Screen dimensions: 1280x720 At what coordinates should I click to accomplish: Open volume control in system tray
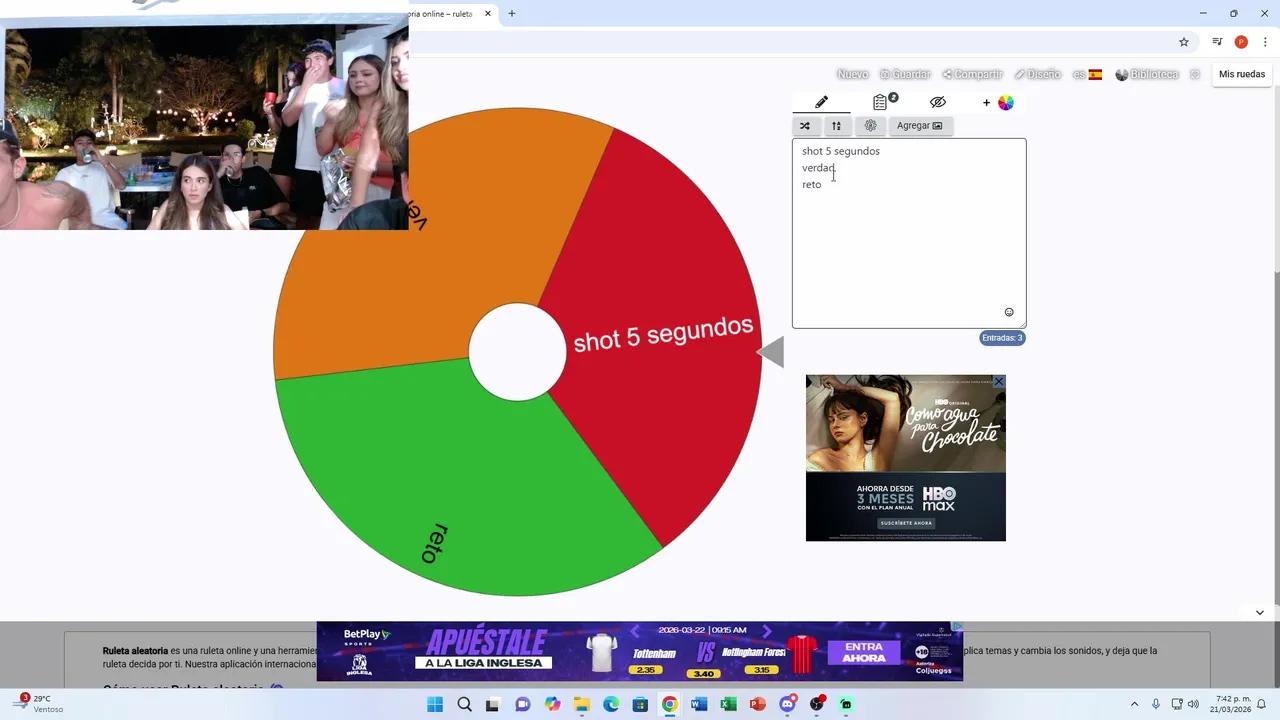[x=1192, y=704]
